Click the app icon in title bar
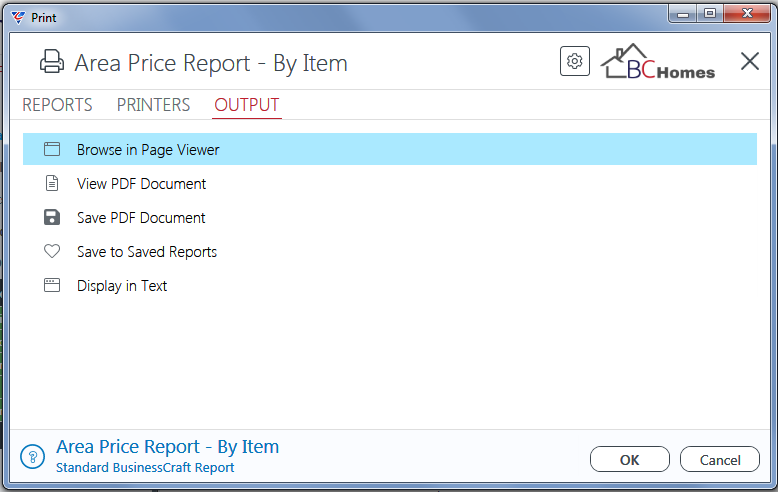This screenshot has width=778, height=492. (18, 17)
